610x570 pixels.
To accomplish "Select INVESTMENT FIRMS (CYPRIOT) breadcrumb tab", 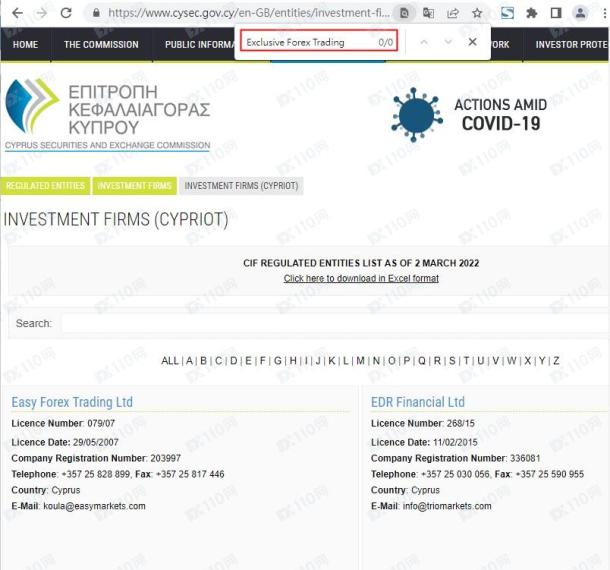I will coord(241,186).
